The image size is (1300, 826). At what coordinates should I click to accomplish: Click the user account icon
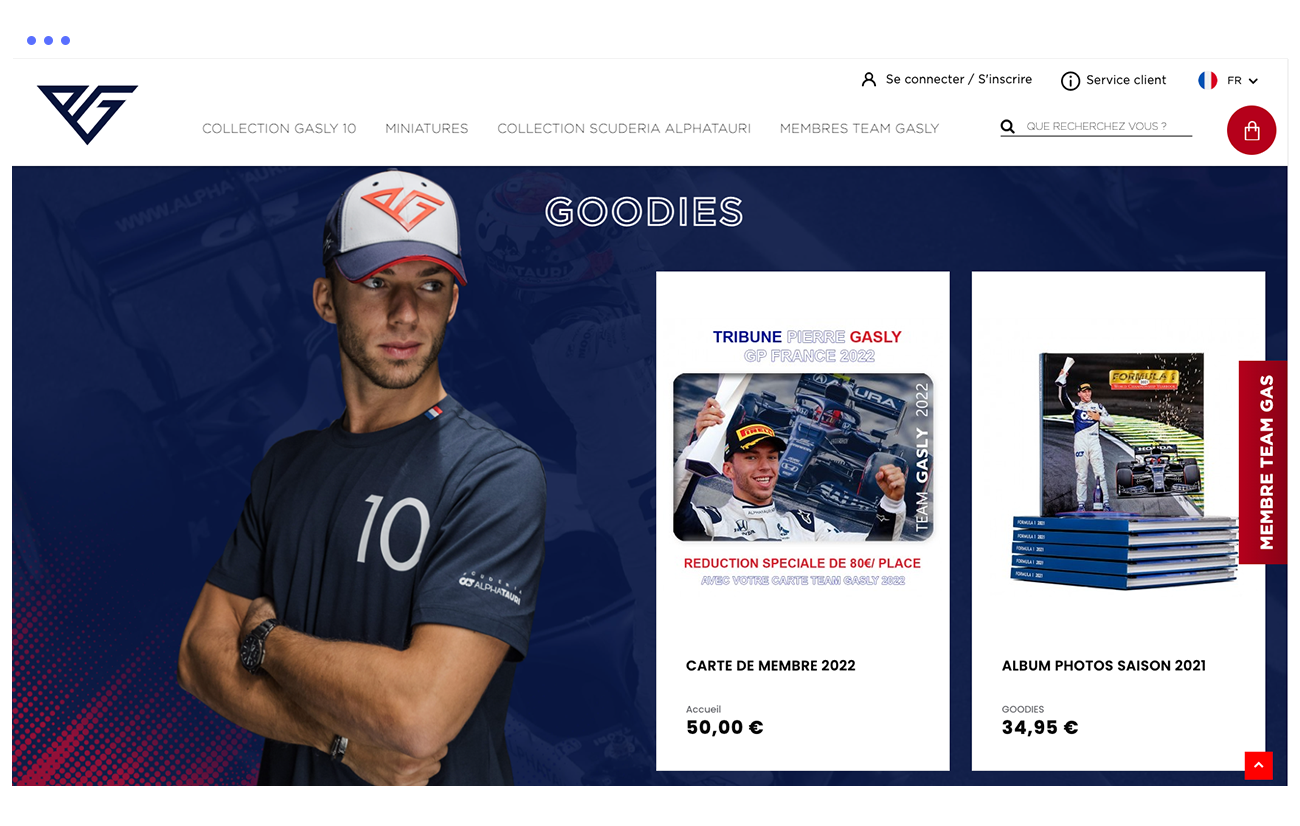click(x=869, y=79)
